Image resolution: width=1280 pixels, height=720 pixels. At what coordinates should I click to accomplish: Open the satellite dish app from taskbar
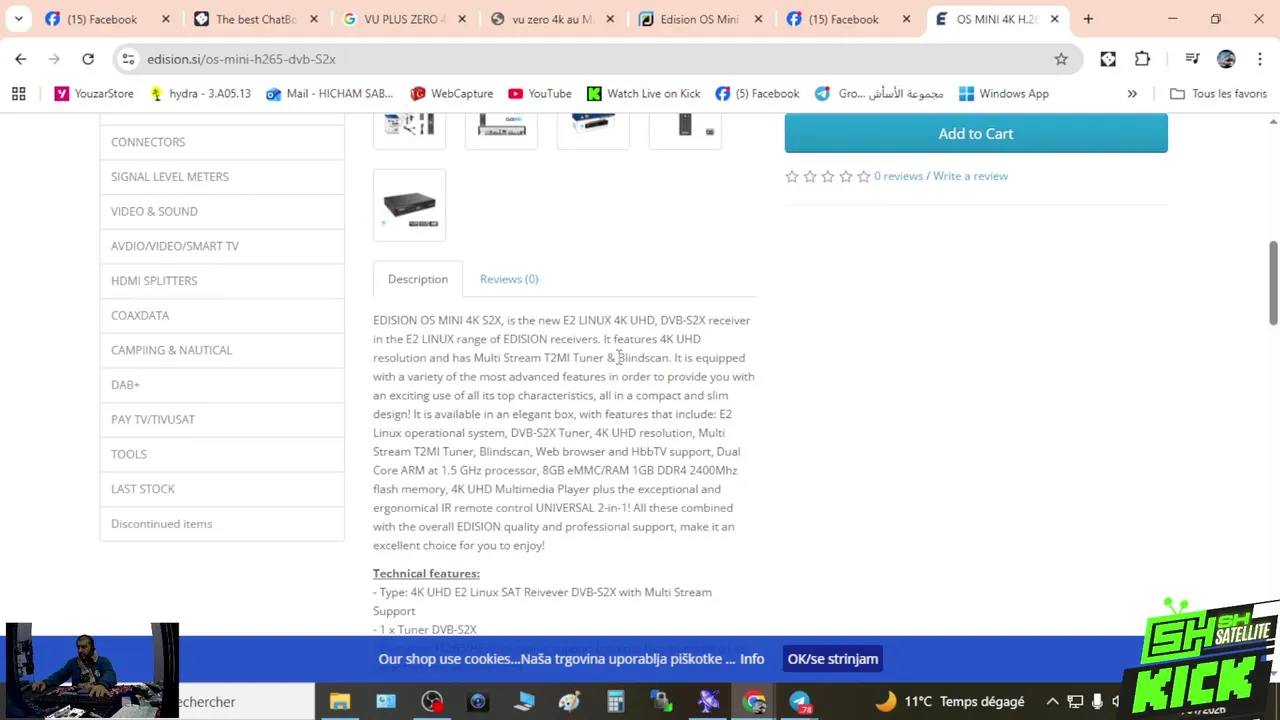point(708,702)
